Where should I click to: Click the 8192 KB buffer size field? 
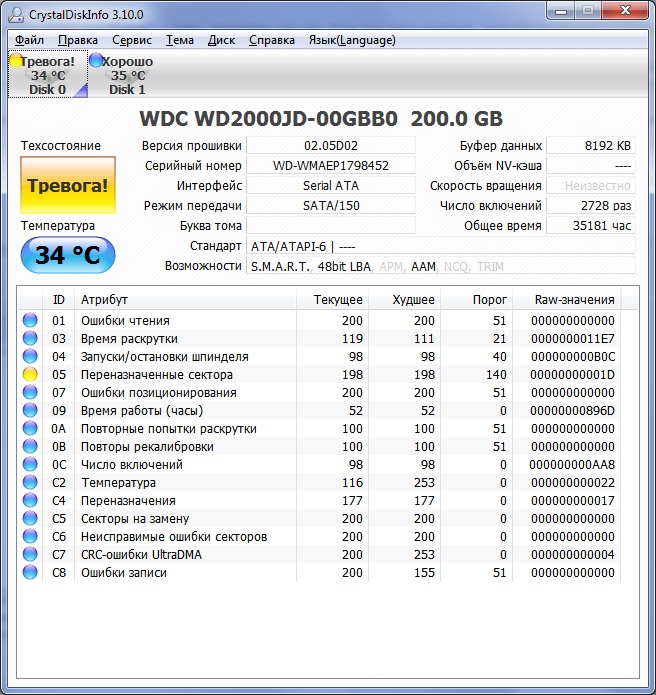[591, 145]
